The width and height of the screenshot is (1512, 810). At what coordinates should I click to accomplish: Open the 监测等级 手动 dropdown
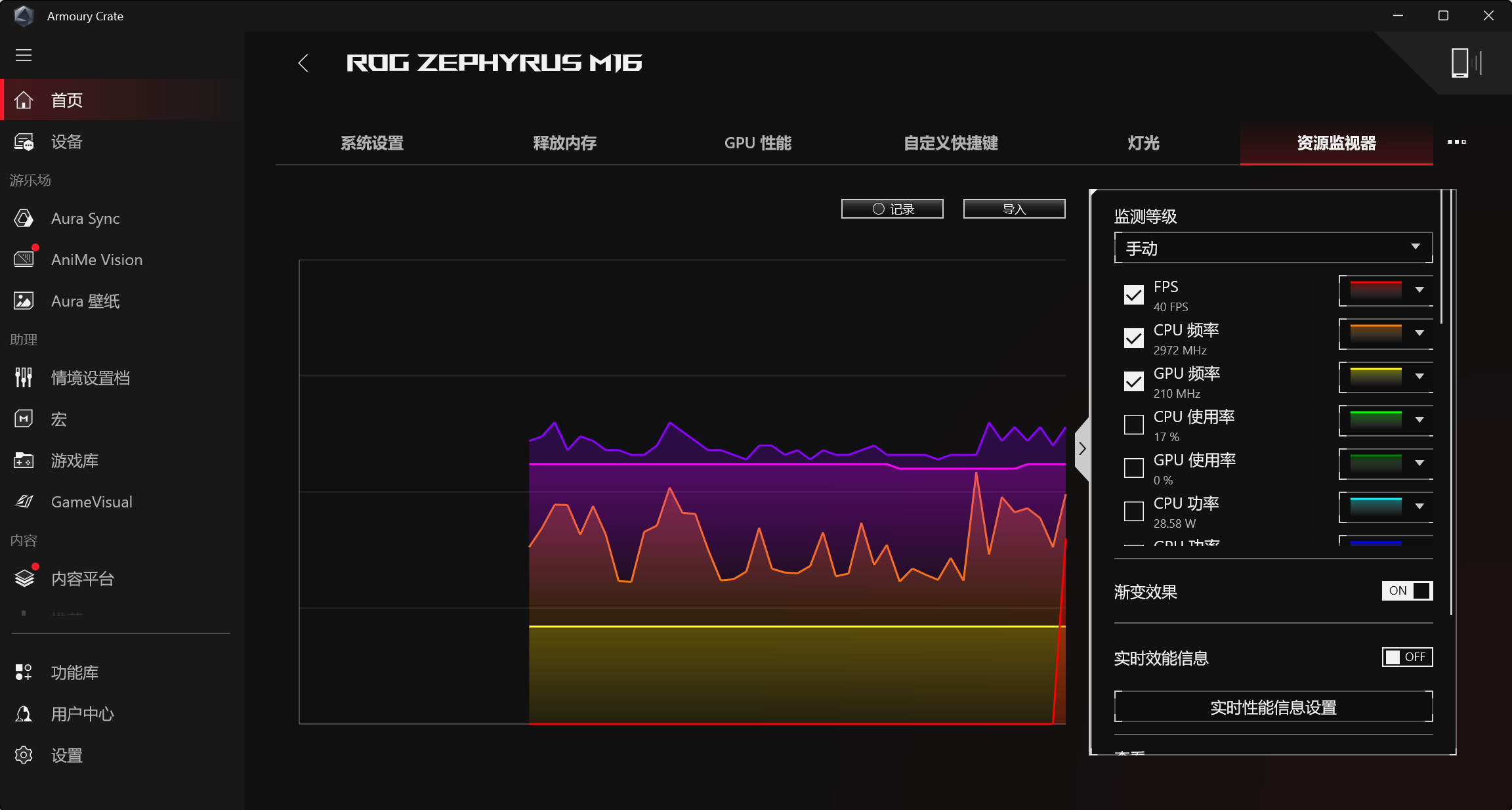click(1273, 247)
